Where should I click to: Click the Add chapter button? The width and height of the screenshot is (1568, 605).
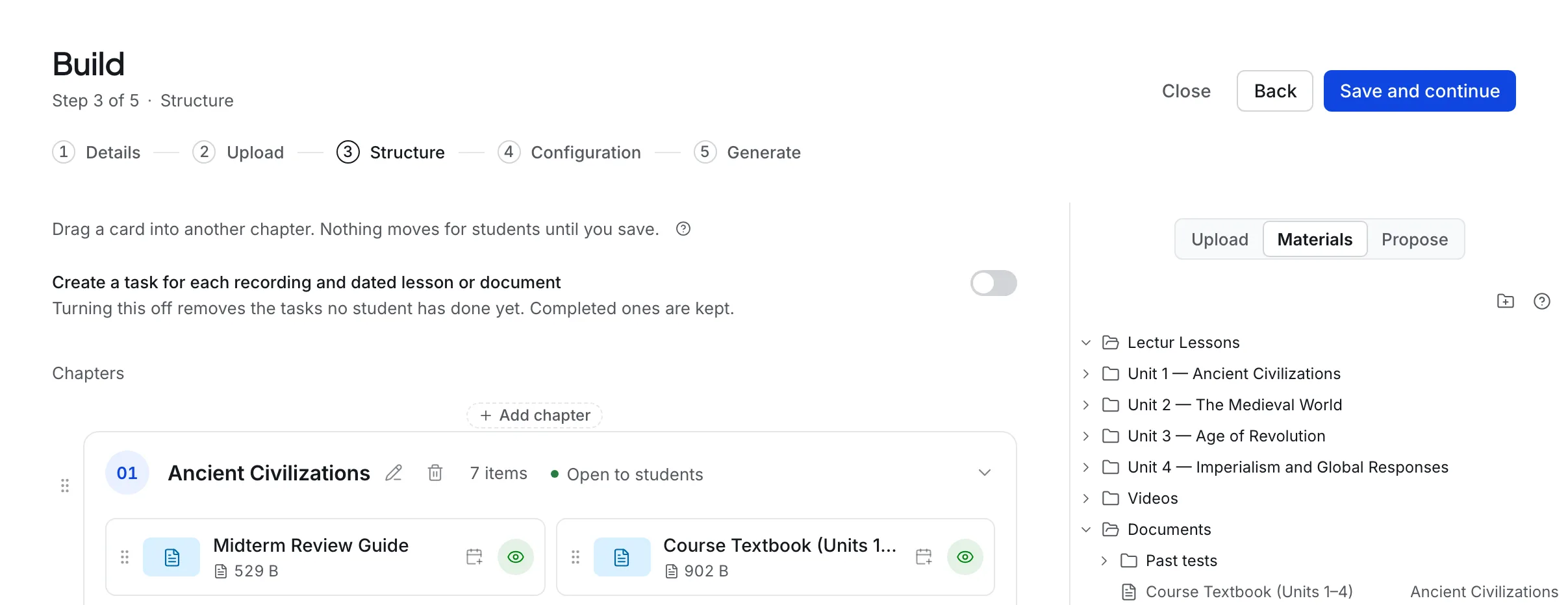click(535, 415)
